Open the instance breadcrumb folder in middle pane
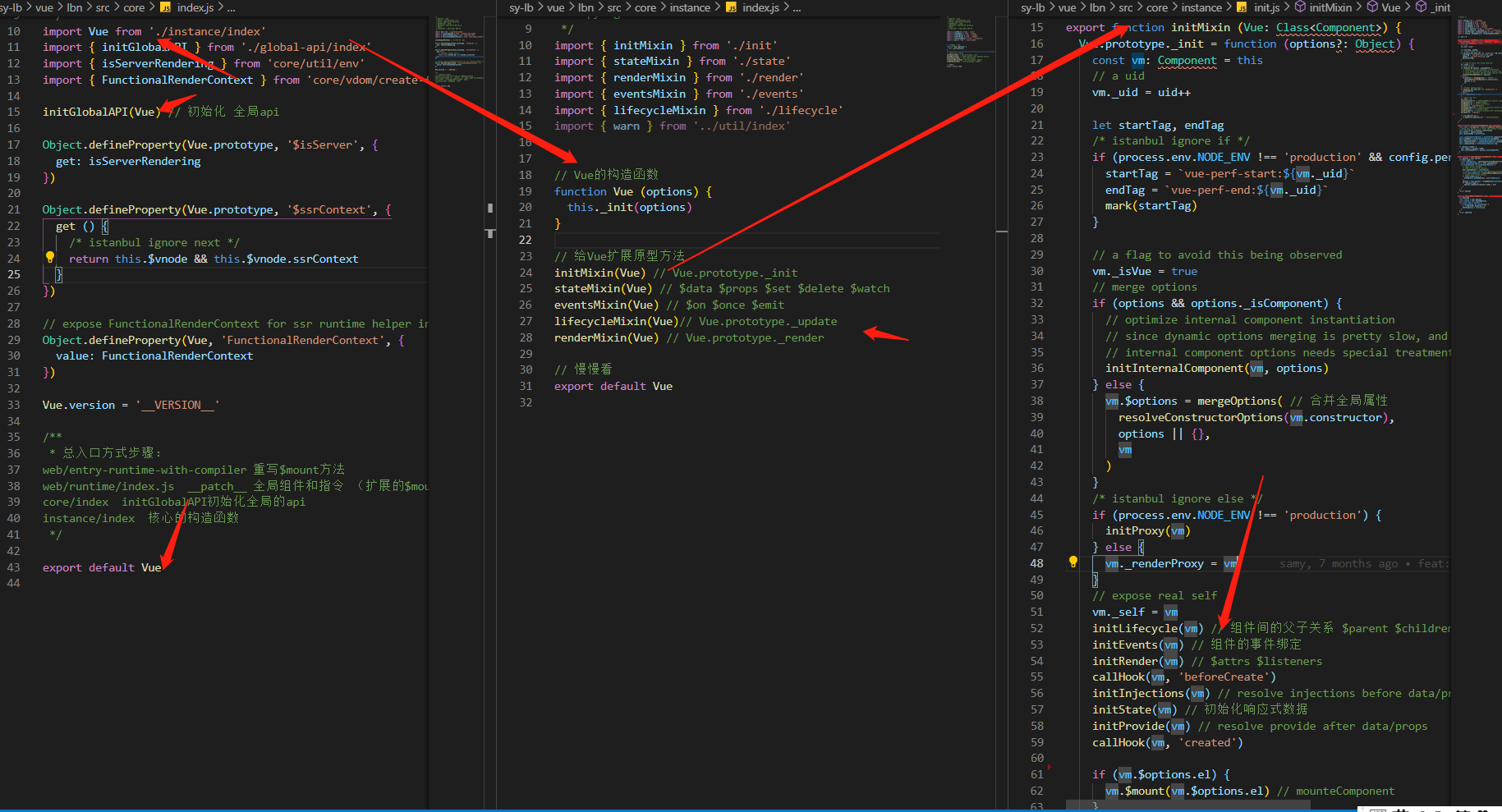 [x=690, y=7]
